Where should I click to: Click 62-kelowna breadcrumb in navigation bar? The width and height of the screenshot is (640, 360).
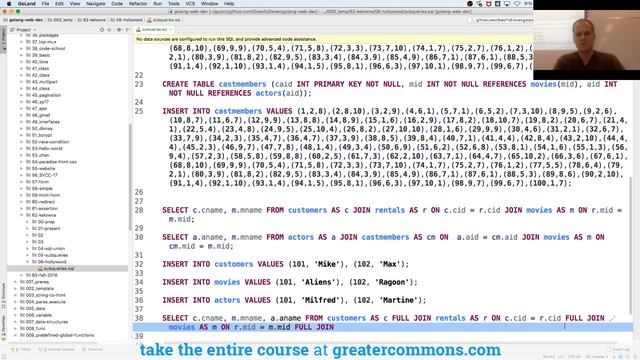pyautogui.click(x=92, y=20)
